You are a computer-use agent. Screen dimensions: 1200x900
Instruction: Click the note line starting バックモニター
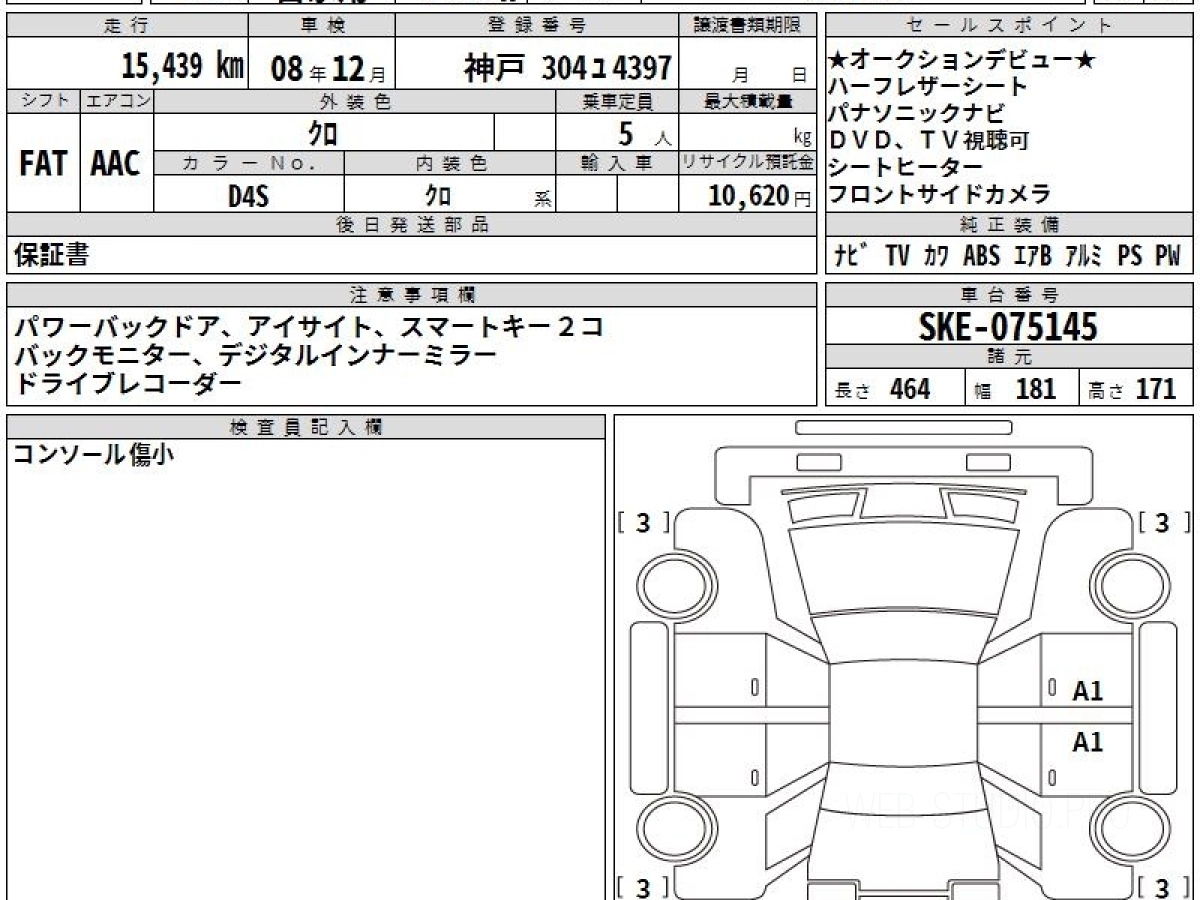[x=255, y=355]
